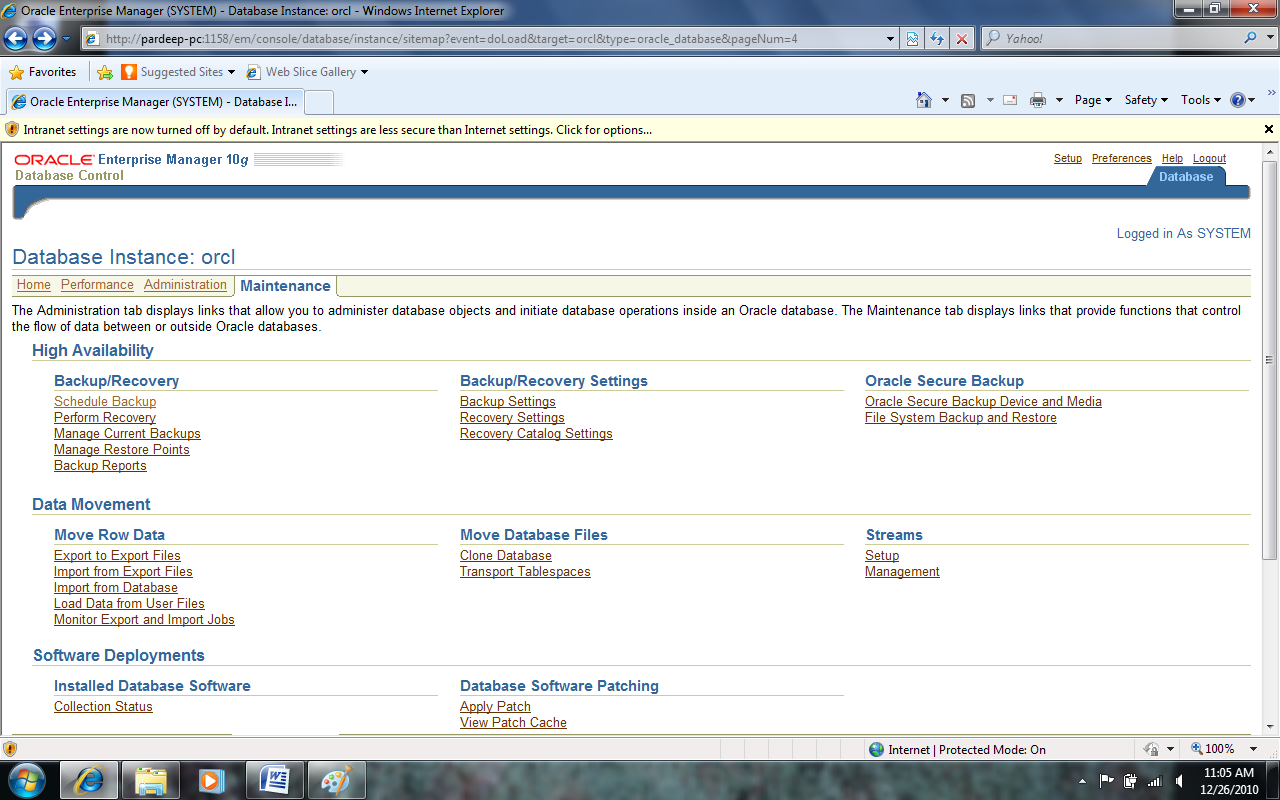This screenshot has width=1280, height=800.
Task: Click the page vertical scrollbar thumb
Action: click(1270, 358)
